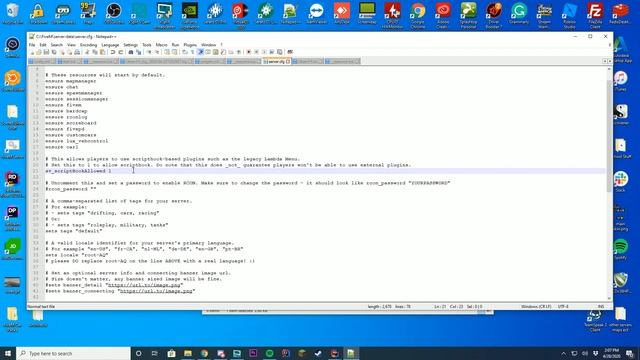This screenshot has height=360, width=640.
Task: Create a new document with the New toolbar icon
Action: pyautogui.click(x=32, y=52)
